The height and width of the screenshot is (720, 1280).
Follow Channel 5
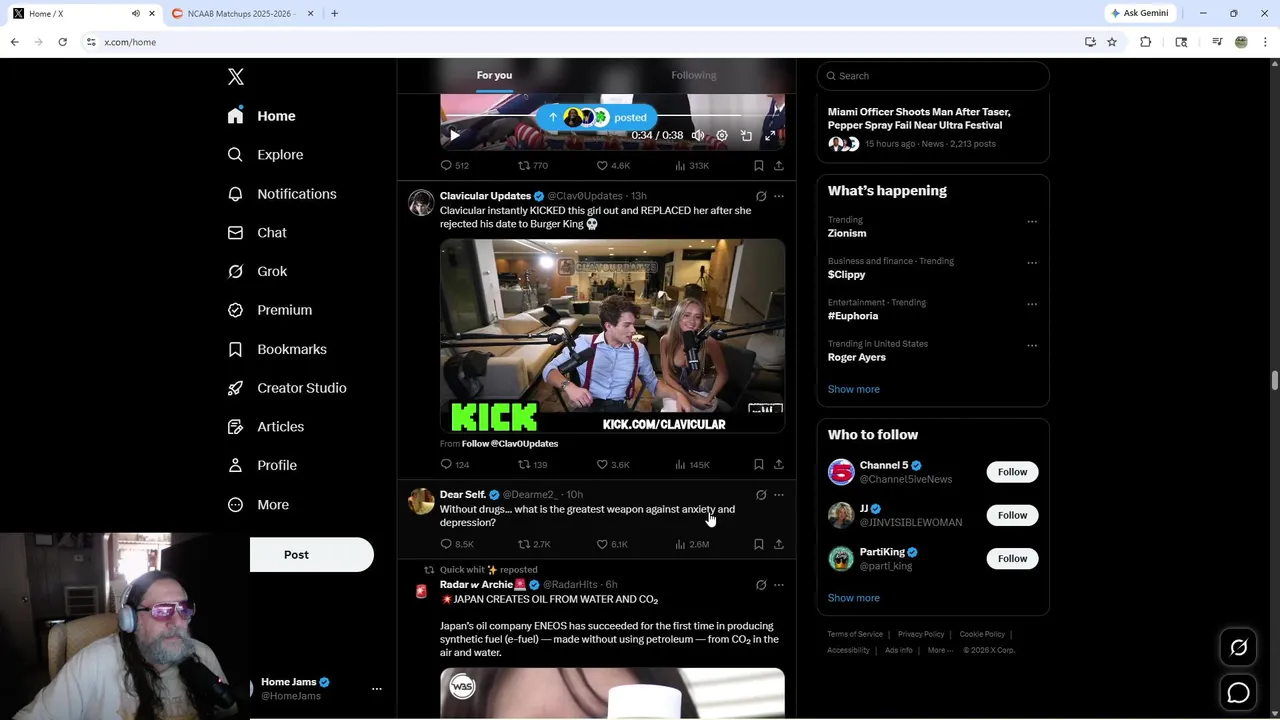click(x=1012, y=472)
